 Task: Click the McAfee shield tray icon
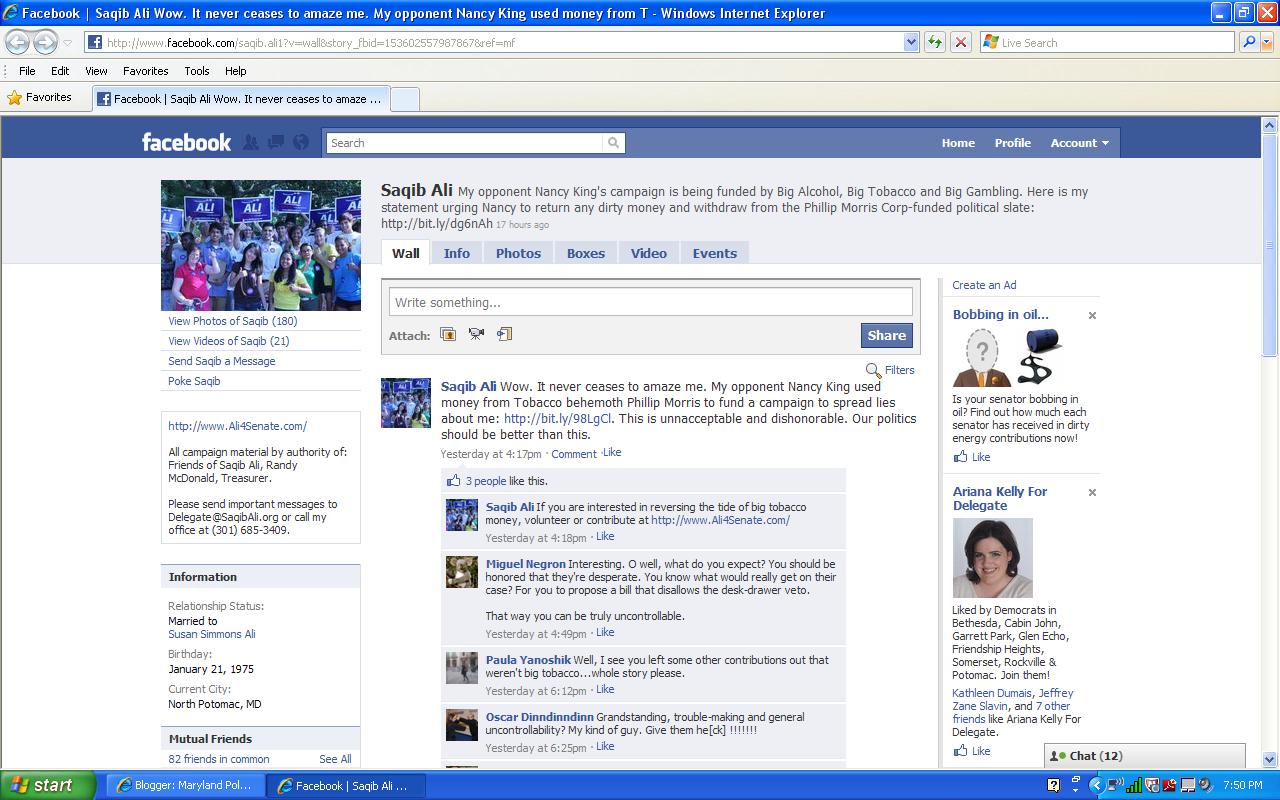[x=1151, y=785]
